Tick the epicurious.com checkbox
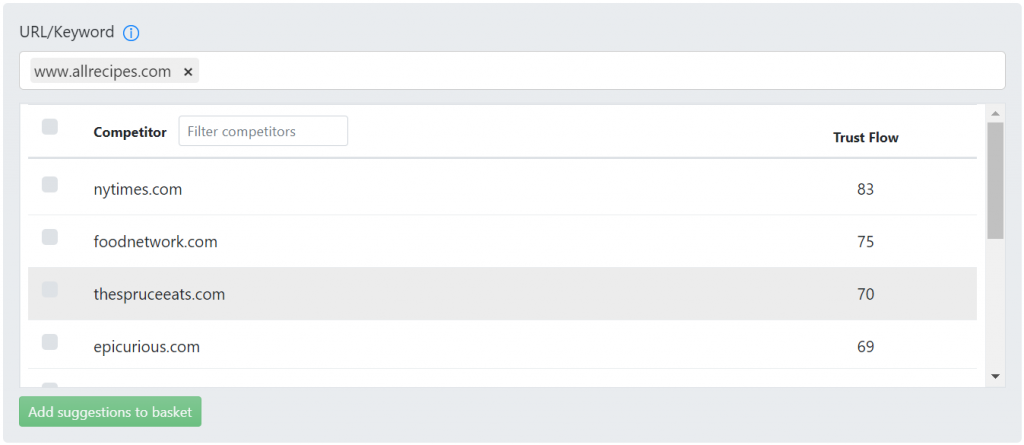 [50, 341]
